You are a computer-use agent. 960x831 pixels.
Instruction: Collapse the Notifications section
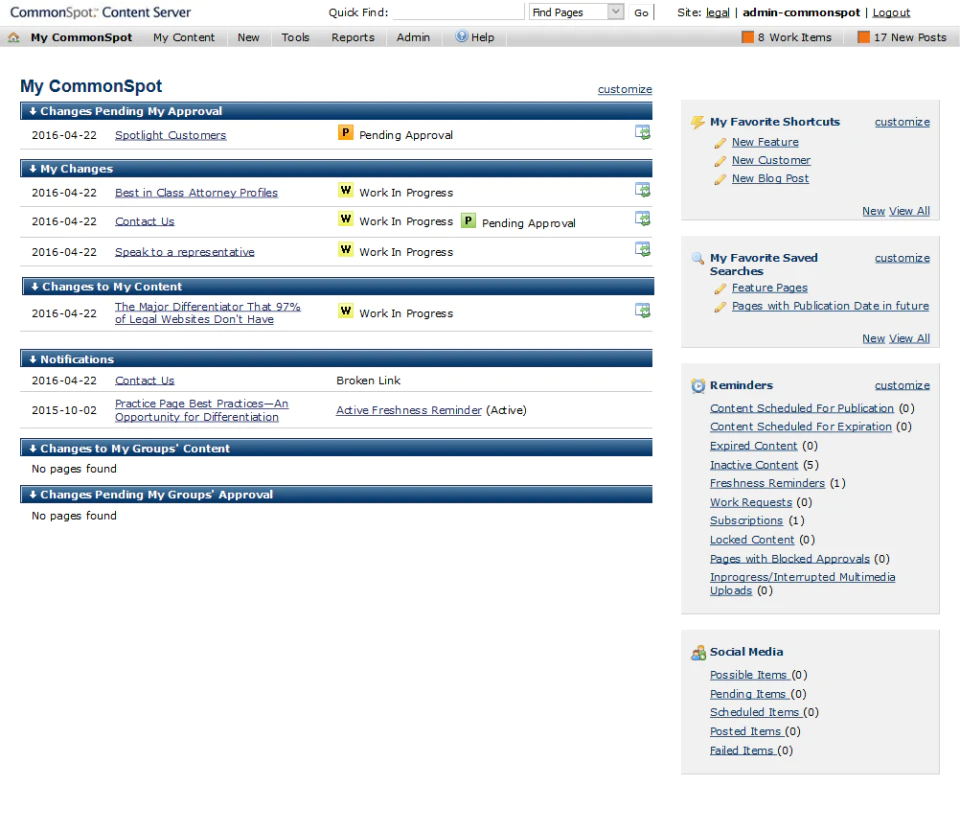coord(33,359)
